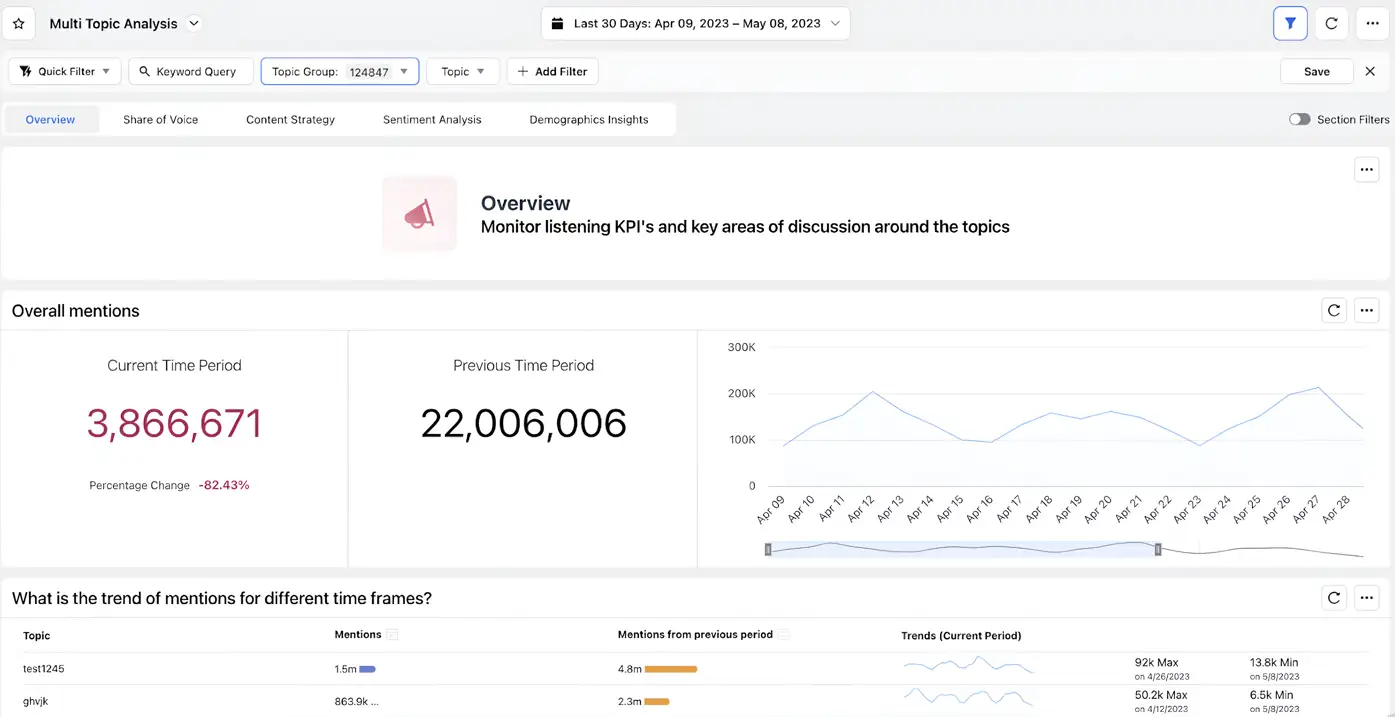The height and width of the screenshot is (717, 1395).
Task: Click the 92k Max value for test1245
Action: [1156, 662]
